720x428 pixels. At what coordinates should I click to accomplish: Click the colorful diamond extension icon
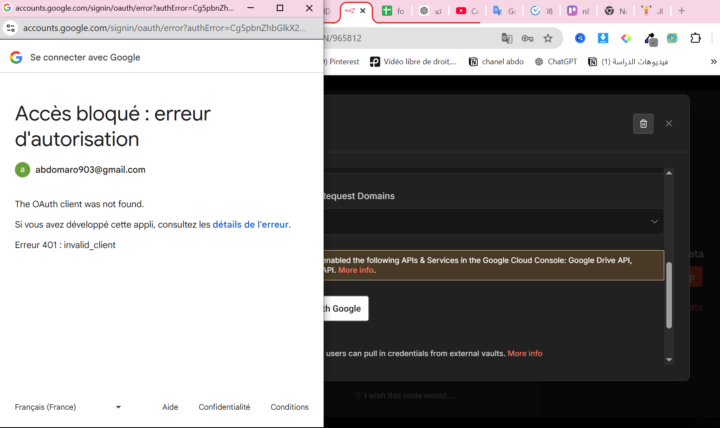pos(626,39)
